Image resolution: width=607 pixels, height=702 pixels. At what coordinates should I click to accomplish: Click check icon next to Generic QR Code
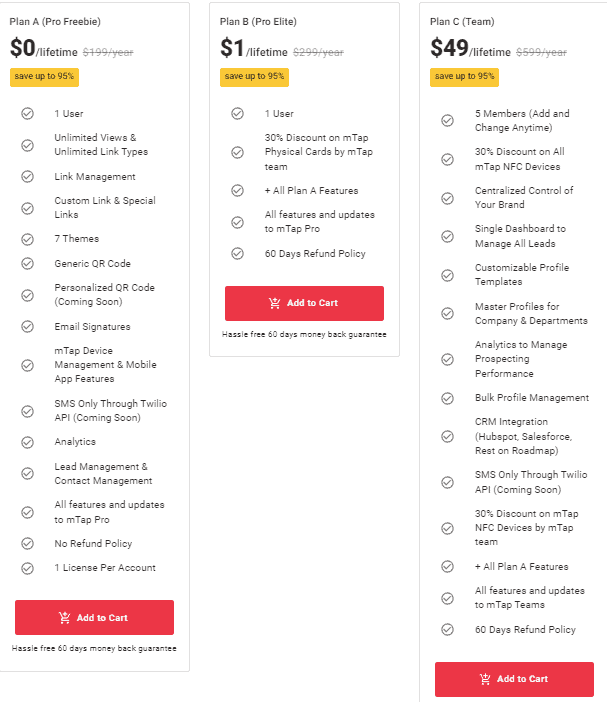[x=28, y=264]
